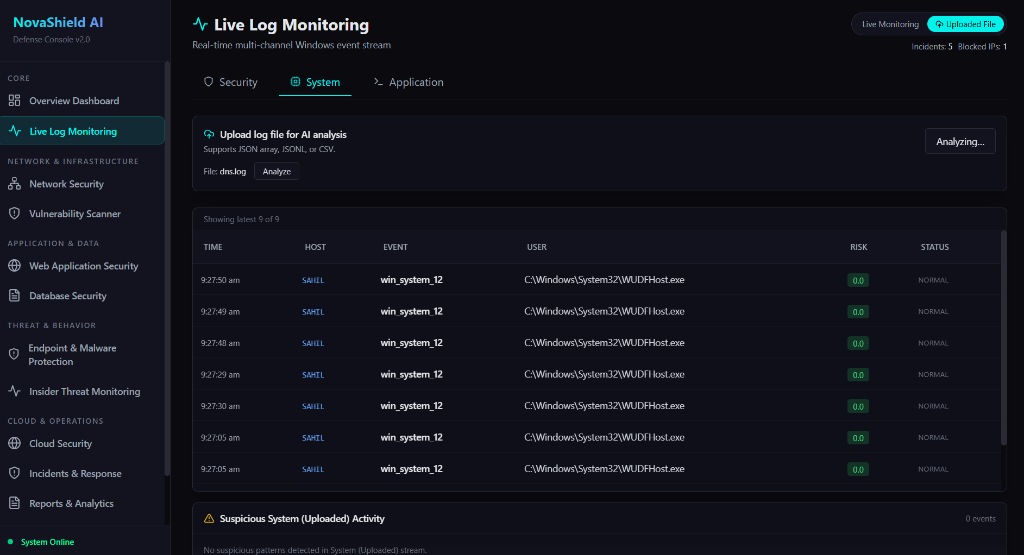Click the cloud upload icon beside Upload log file
Viewport: 1024px width, 555px height.
click(209, 135)
